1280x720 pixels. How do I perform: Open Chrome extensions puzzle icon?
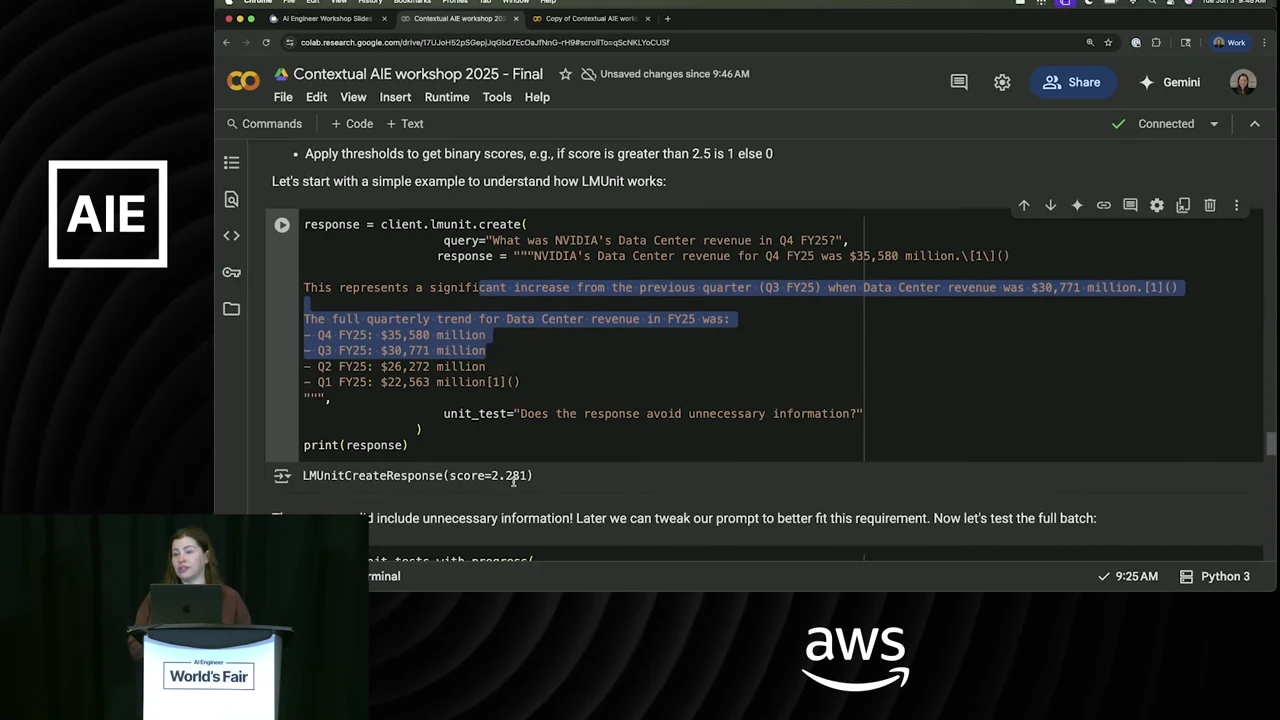point(1157,42)
